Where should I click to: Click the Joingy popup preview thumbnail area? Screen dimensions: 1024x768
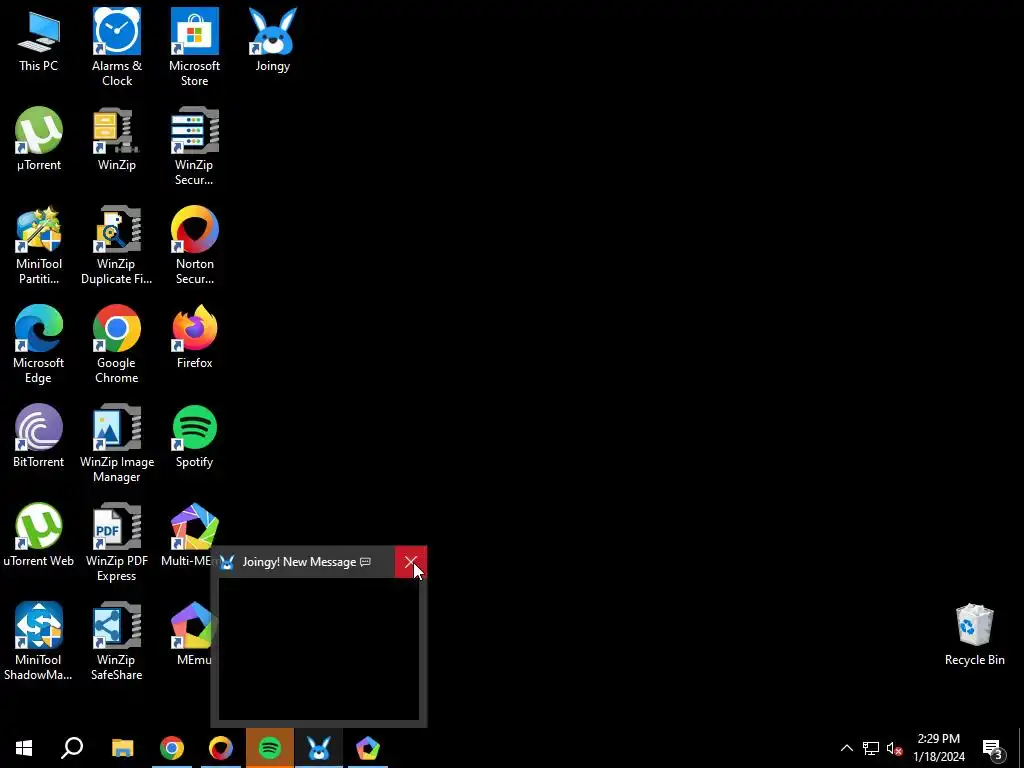(319, 649)
